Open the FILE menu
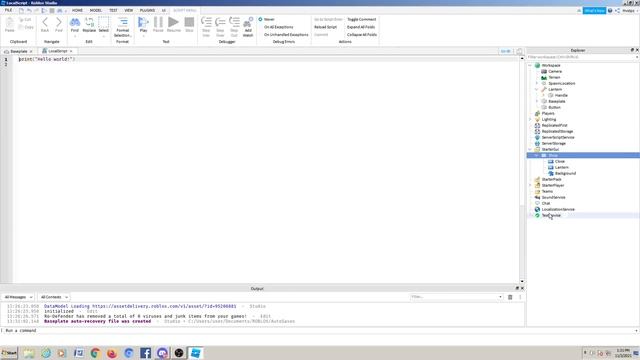 pyautogui.click(x=8, y=10)
